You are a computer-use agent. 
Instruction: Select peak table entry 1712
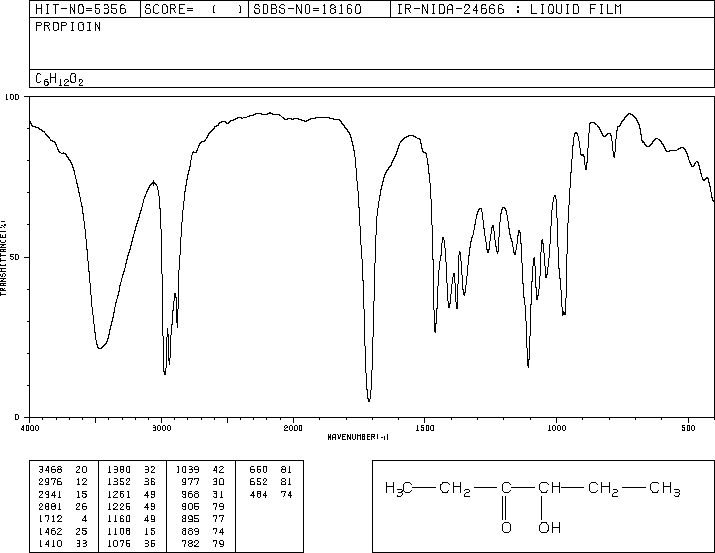pyautogui.click(x=50, y=519)
